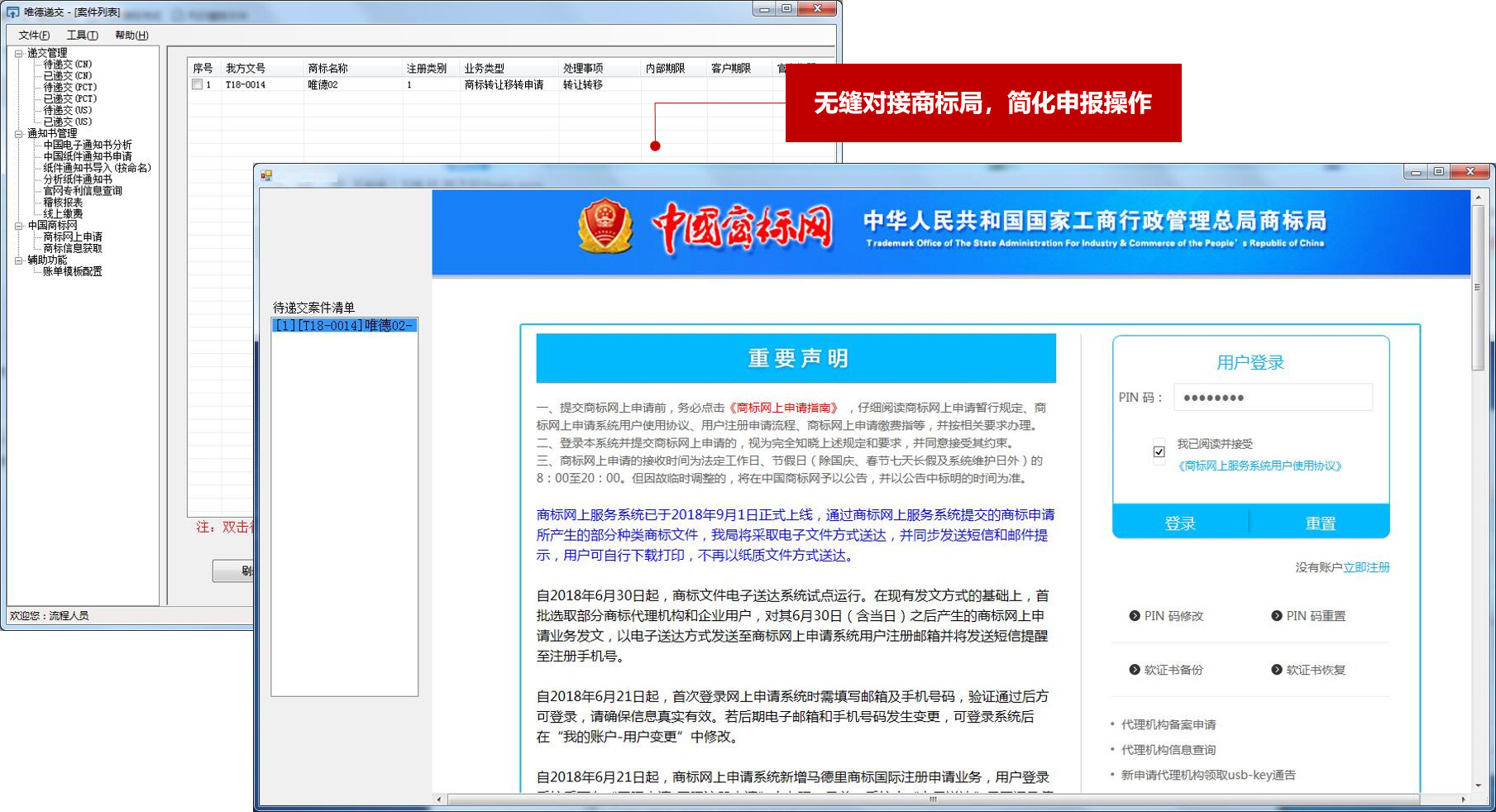Collapse the 辅助功能 tree node
The image size is (1496, 812).
click(x=18, y=260)
